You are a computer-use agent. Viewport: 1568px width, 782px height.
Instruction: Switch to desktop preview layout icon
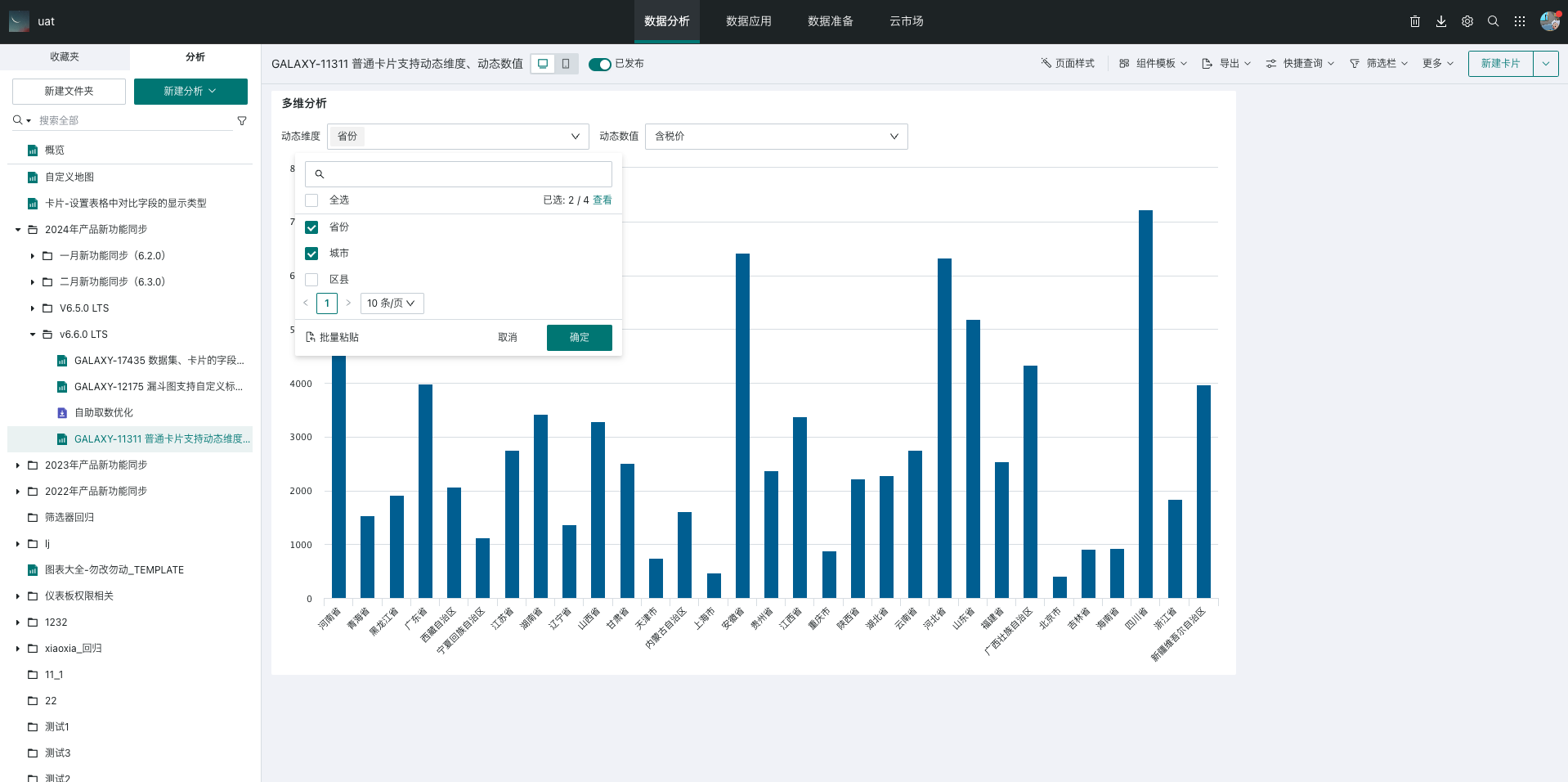(x=543, y=64)
